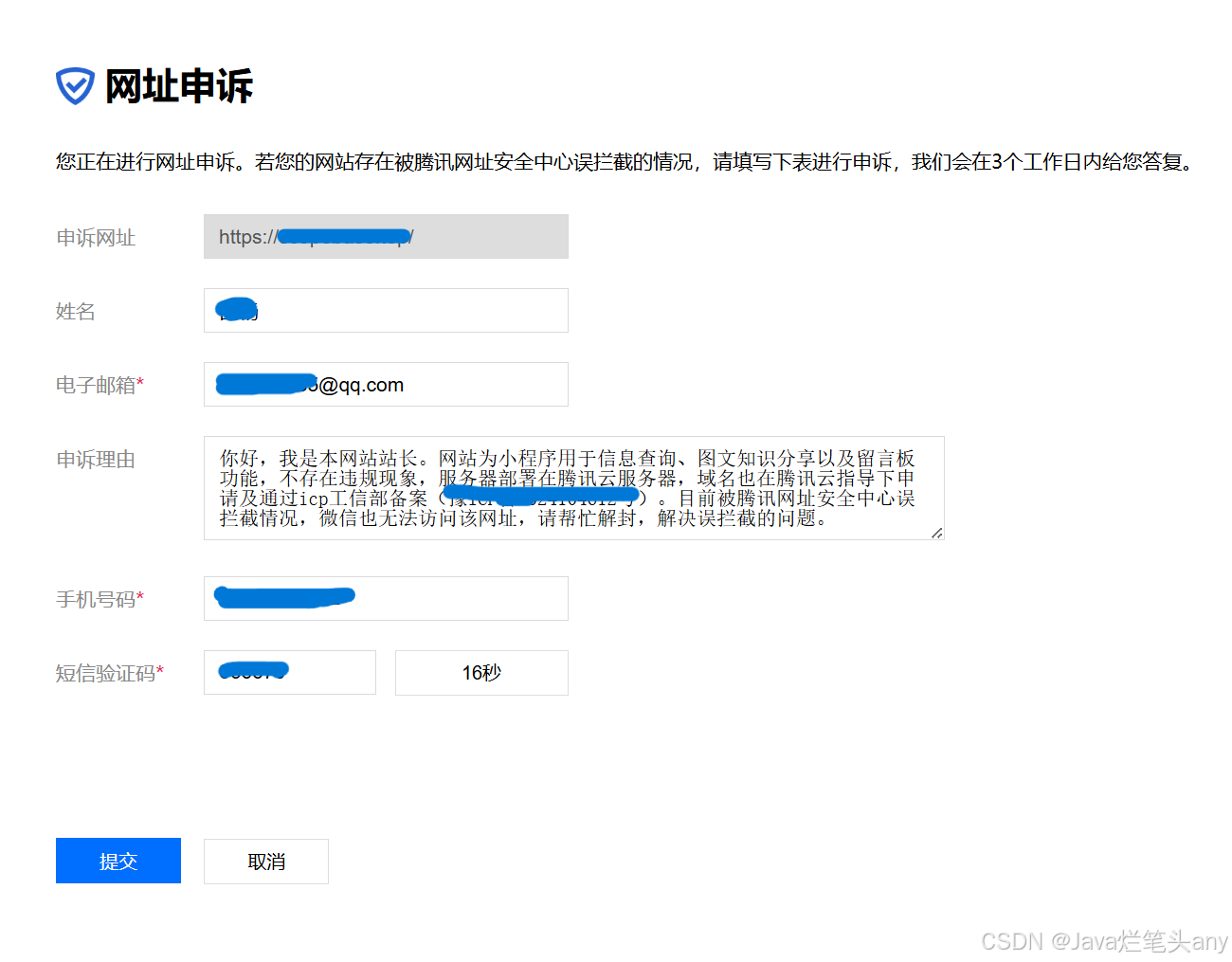Click the 姓名 label
Viewport: 1232px width, 962px height.
tap(76, 312)
